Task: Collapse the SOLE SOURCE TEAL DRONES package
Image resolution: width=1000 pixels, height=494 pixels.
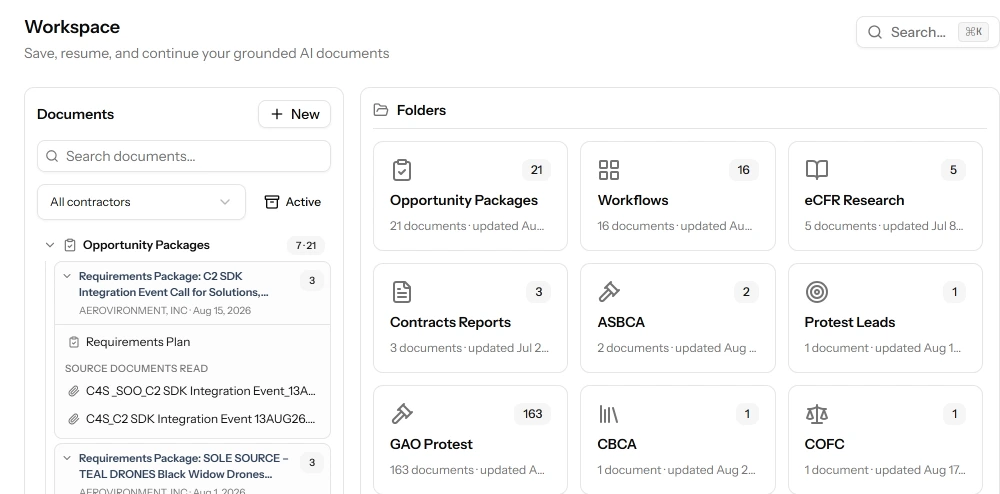Action: pos(66,458)
